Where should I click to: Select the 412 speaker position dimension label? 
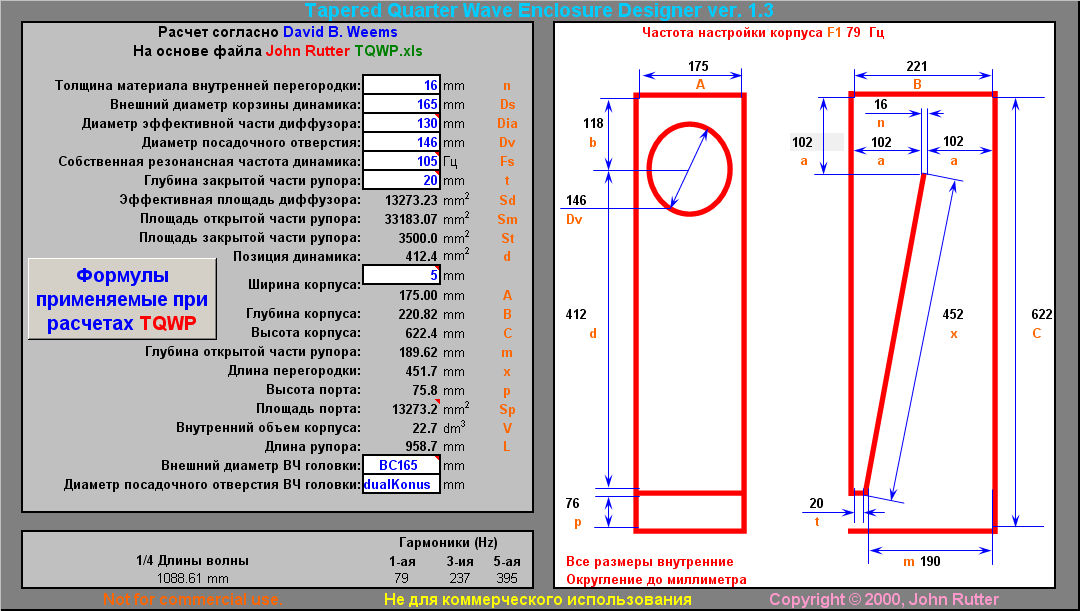coord(576,314)
